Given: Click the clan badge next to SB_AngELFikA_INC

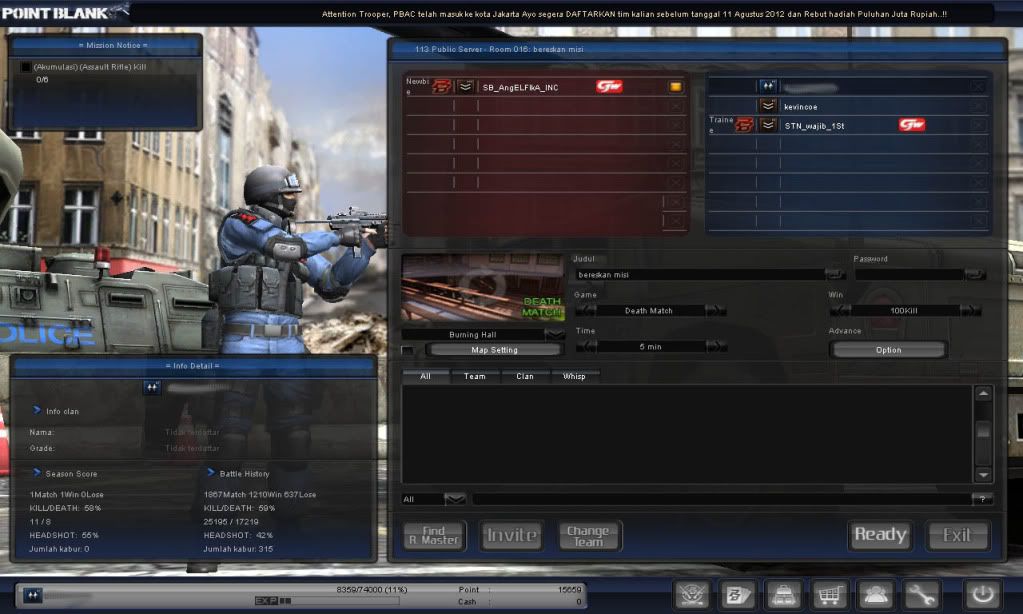Looking at the screenshot, I should point(442,87).
